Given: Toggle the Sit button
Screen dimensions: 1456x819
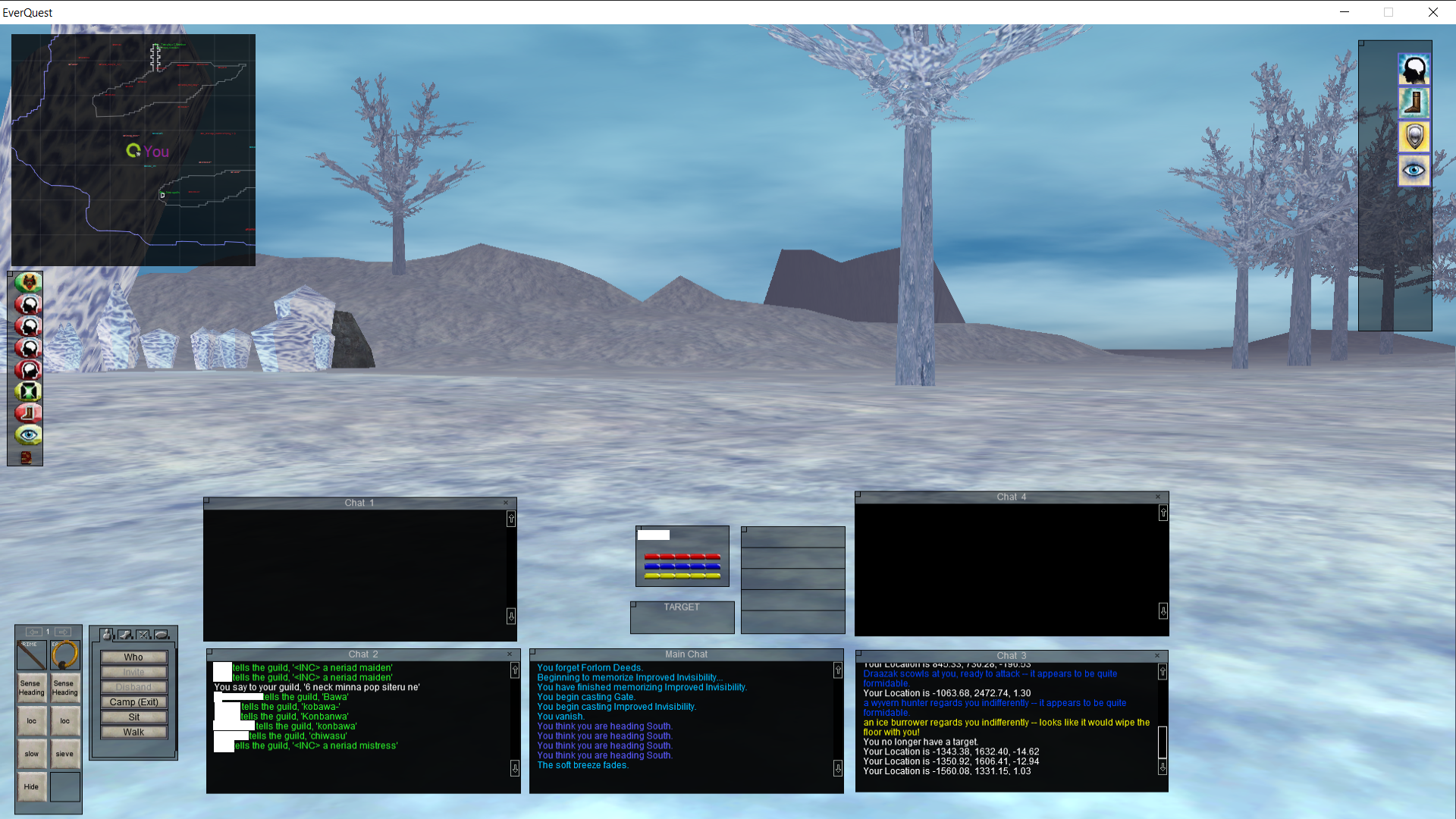Looking at the screenshot, I should (133, 717).
